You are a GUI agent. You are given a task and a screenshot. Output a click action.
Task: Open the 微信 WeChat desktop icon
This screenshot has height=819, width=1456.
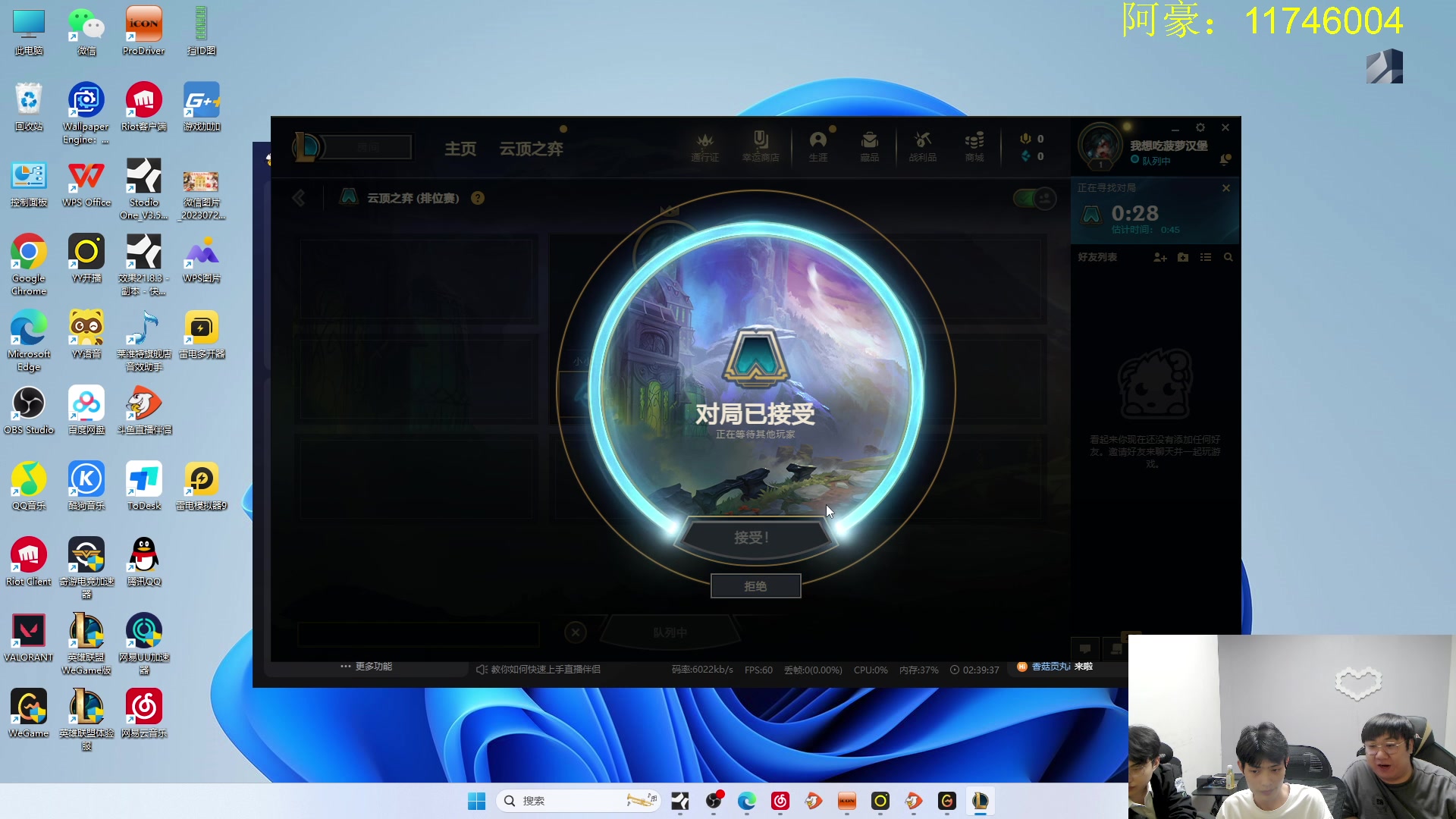[x=86, y=31]
